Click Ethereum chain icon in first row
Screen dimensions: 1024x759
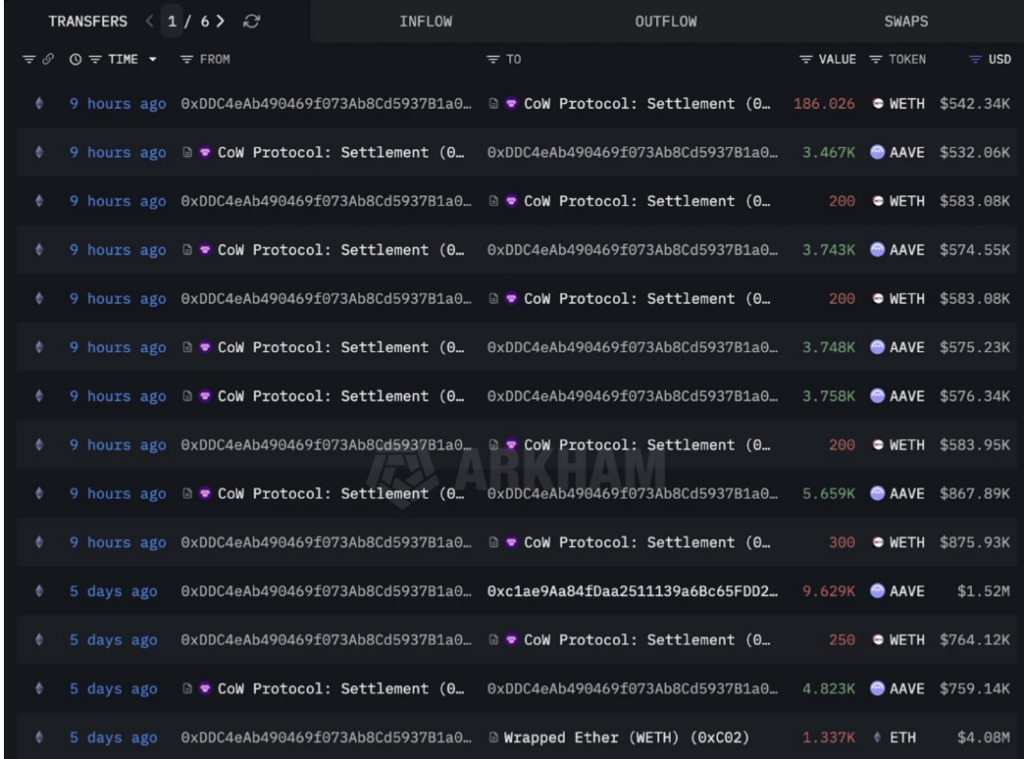tap(40, 104)
